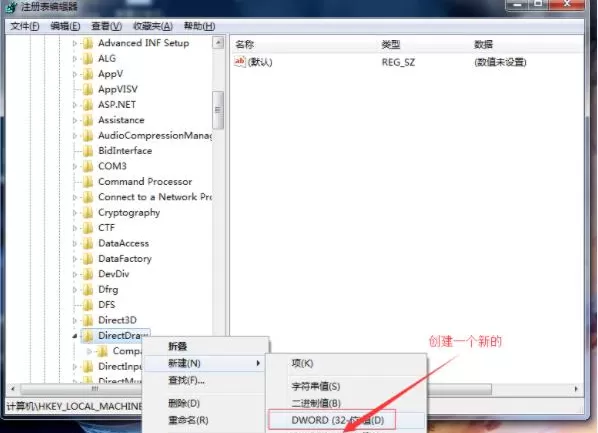Click the DFS folder icon
The height and width of the screenshot is (433, 598).
(x=88, y=305)
